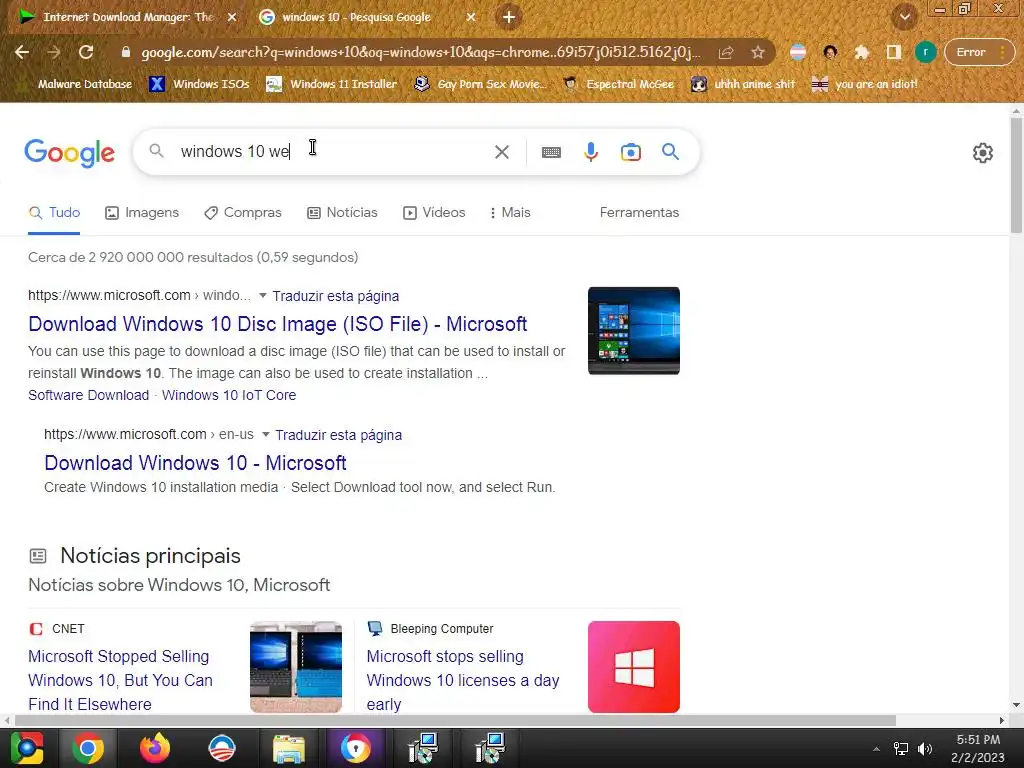The height and width of the screenshot is (768, 1024).
Task: Open the Chrome profile avatar
Action: [x=925, y=52]
